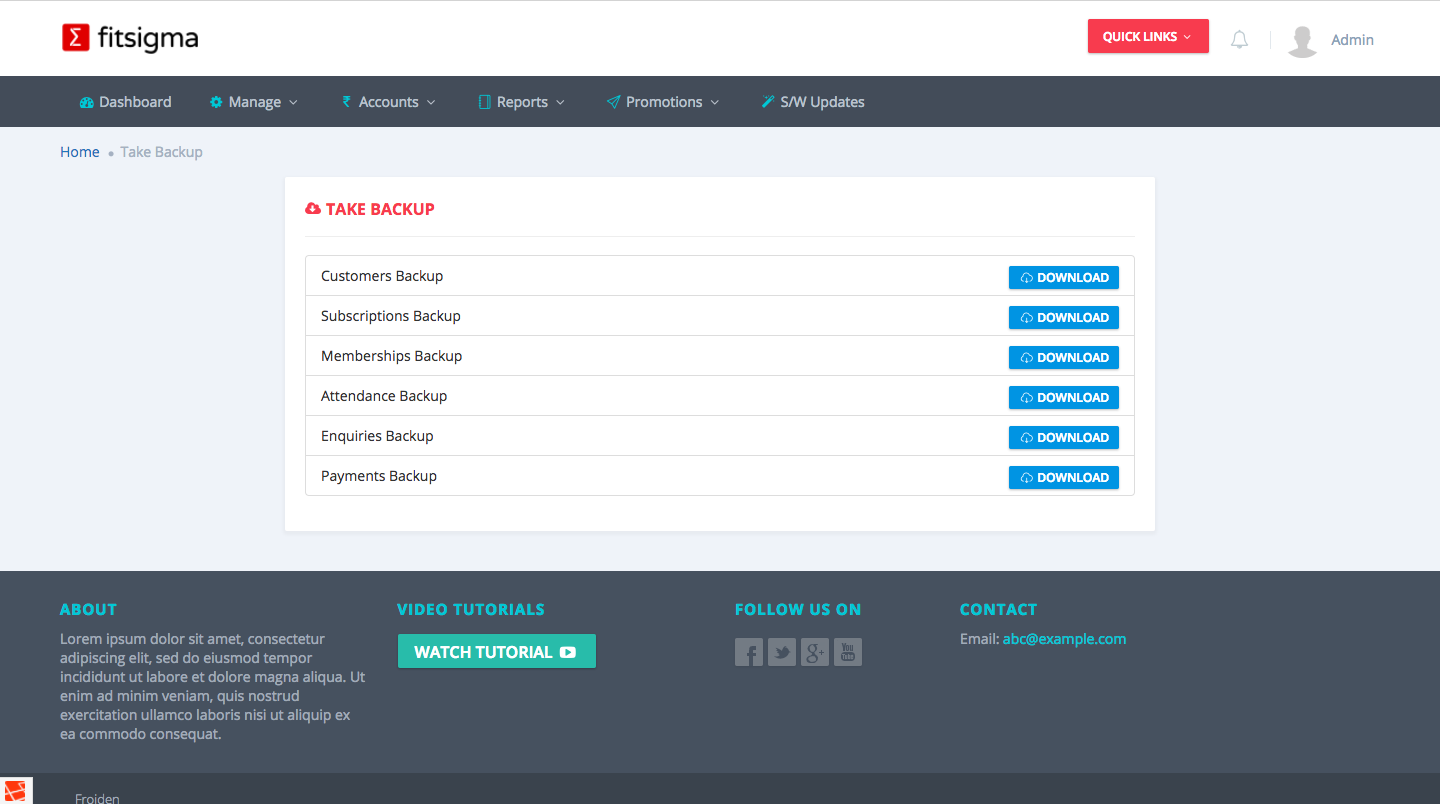Click the fitsigma logo
This screenshot has width=1440, height=804.
click(x=130, y=38)
